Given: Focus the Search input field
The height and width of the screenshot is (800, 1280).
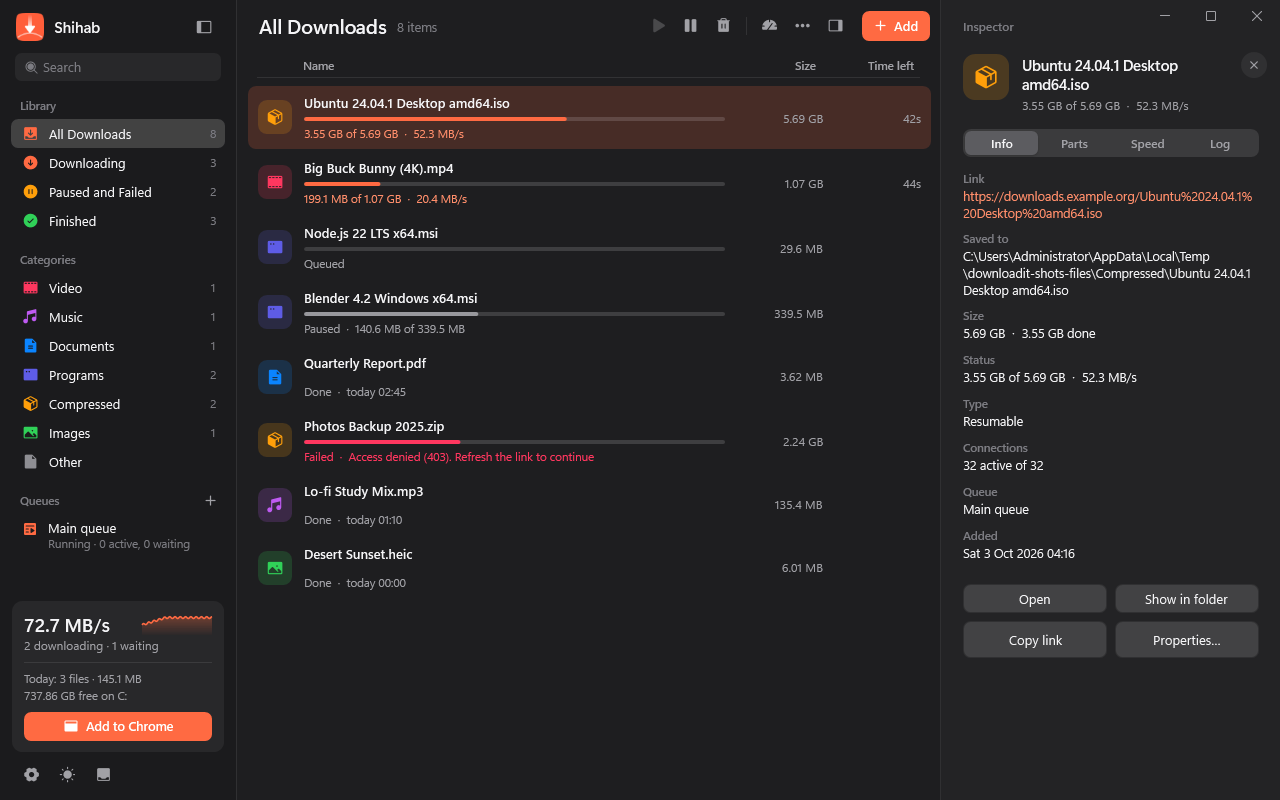Looking at the screenshot, I should pyautogui.click(x=118, y=67).
